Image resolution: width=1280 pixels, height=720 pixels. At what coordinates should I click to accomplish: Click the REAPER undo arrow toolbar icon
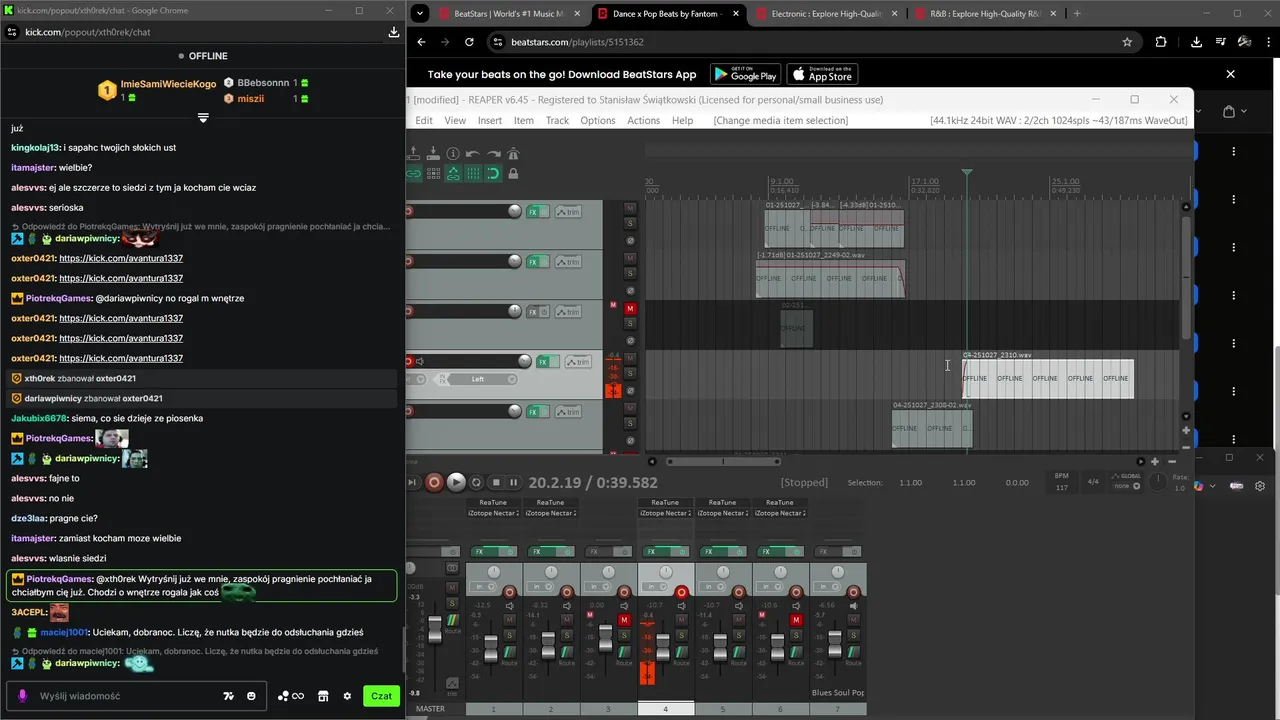click(x=473, y=153)
